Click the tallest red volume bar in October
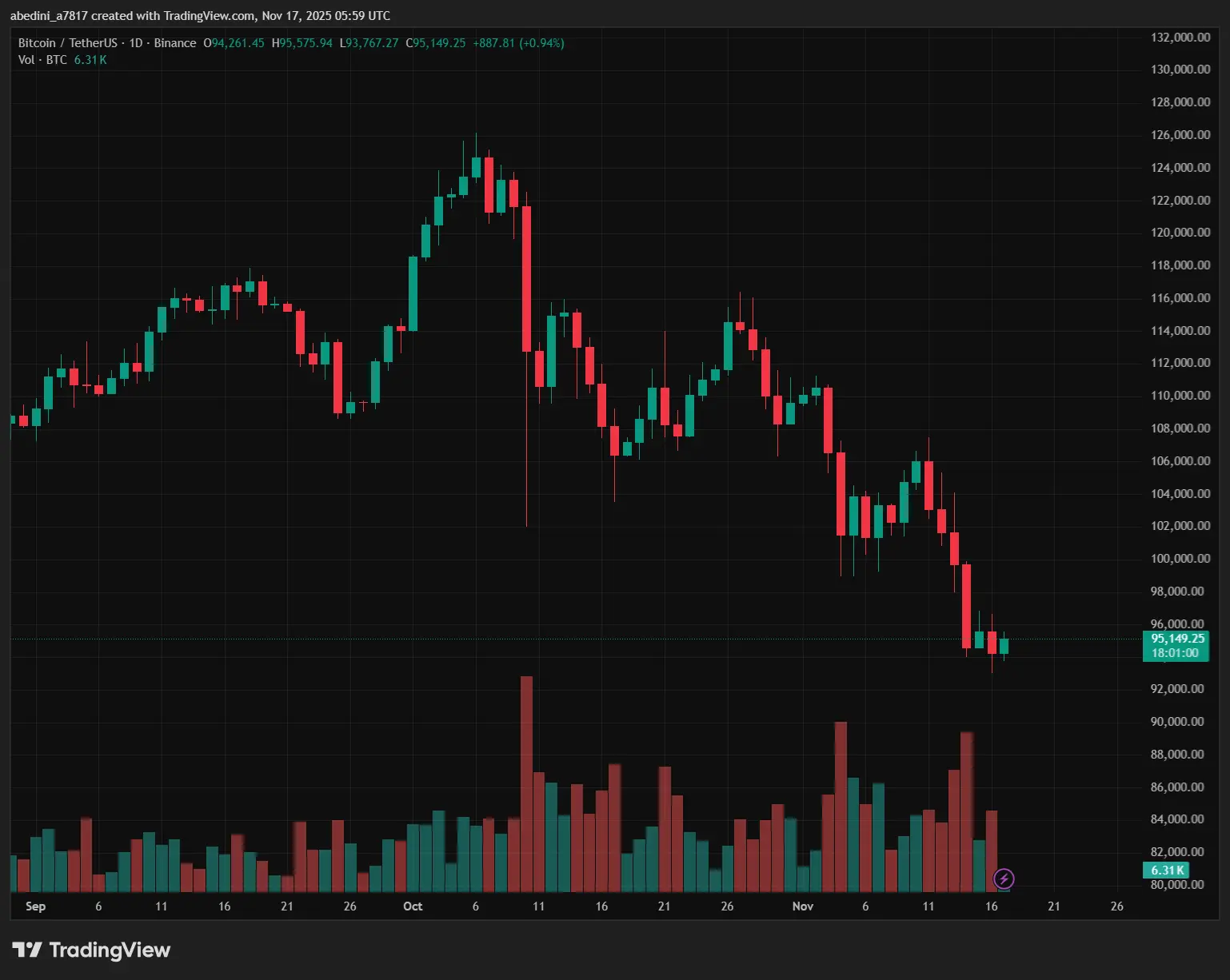 526,783
